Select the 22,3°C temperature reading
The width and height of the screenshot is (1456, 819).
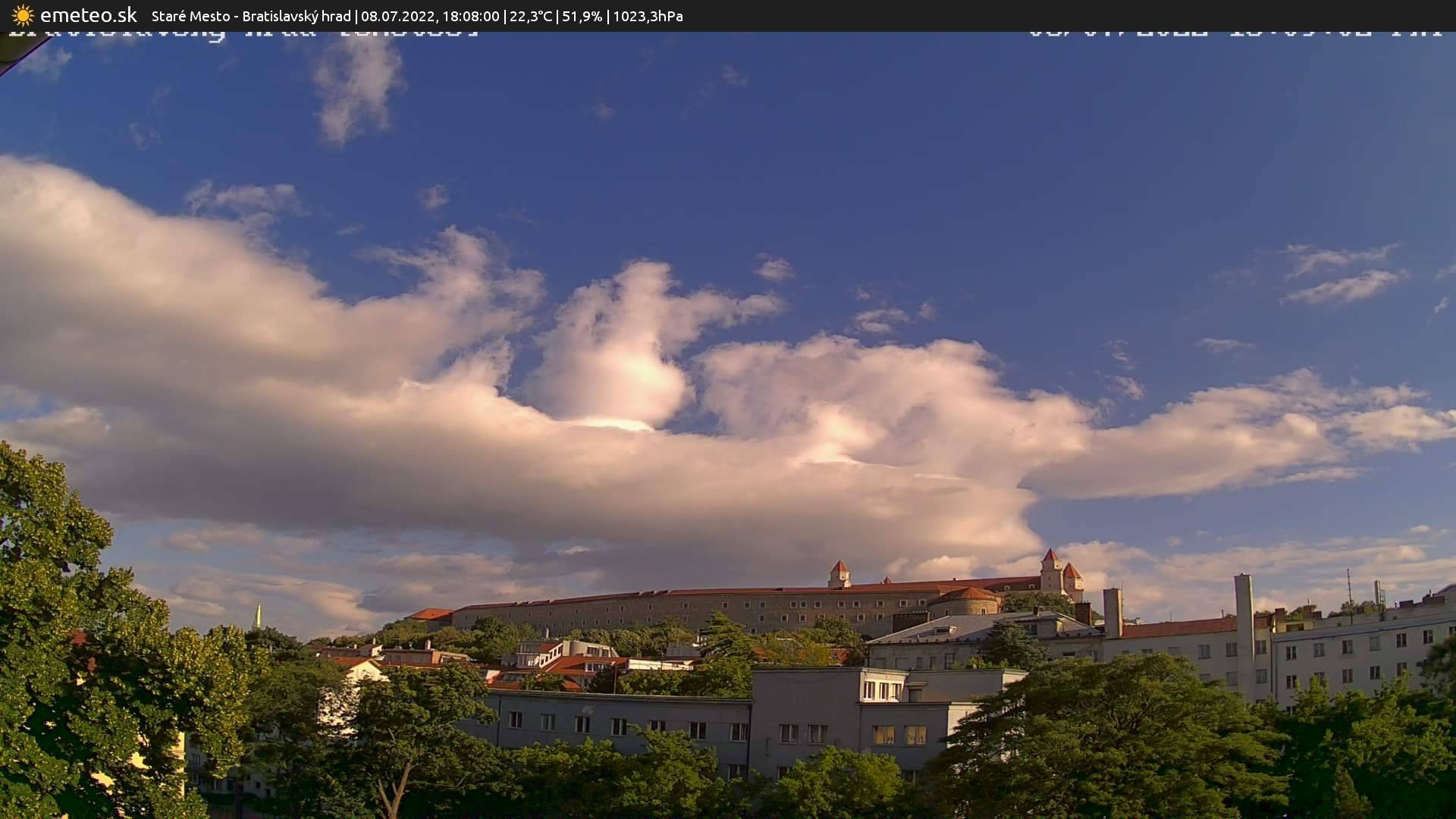click(x=531, y=16)
